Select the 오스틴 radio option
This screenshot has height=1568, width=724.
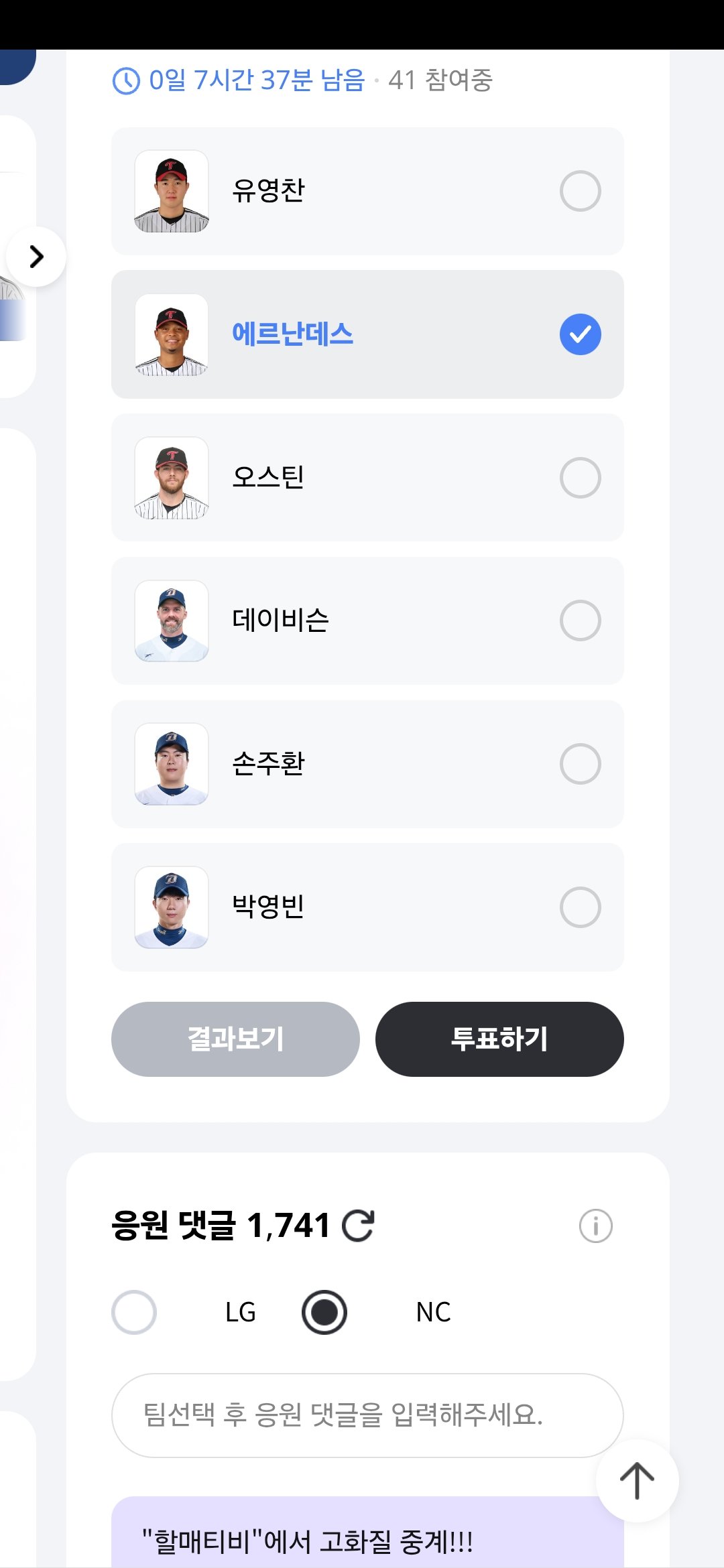point(580,478)
